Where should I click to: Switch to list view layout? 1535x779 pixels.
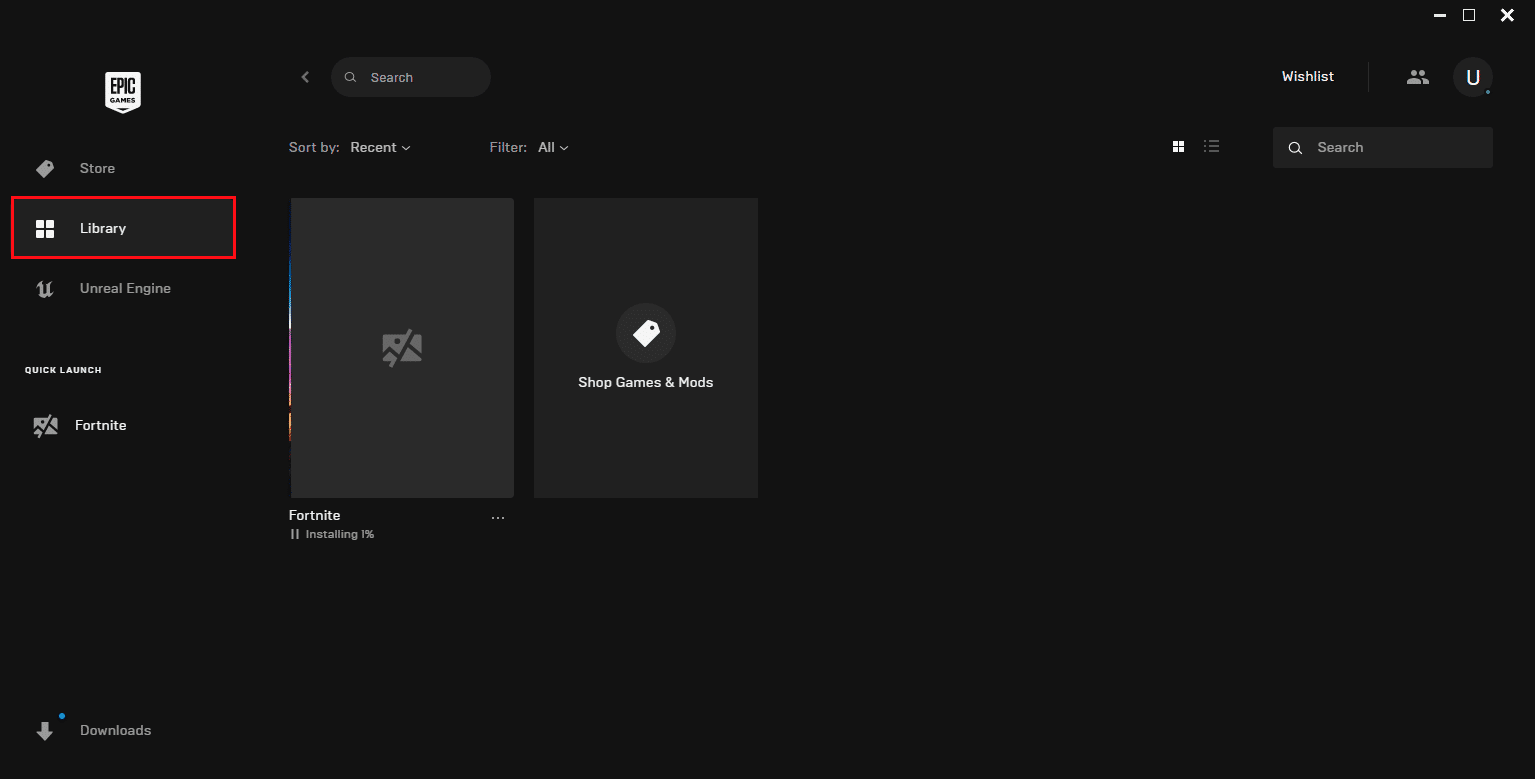click(x=1212, y=146)
